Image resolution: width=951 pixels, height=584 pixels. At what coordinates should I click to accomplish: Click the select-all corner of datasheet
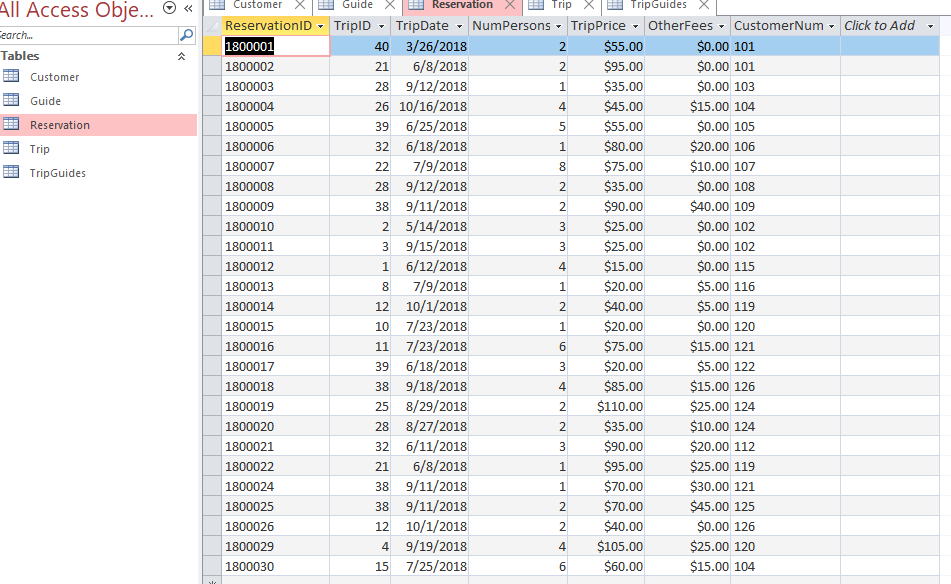click(212, 26)
